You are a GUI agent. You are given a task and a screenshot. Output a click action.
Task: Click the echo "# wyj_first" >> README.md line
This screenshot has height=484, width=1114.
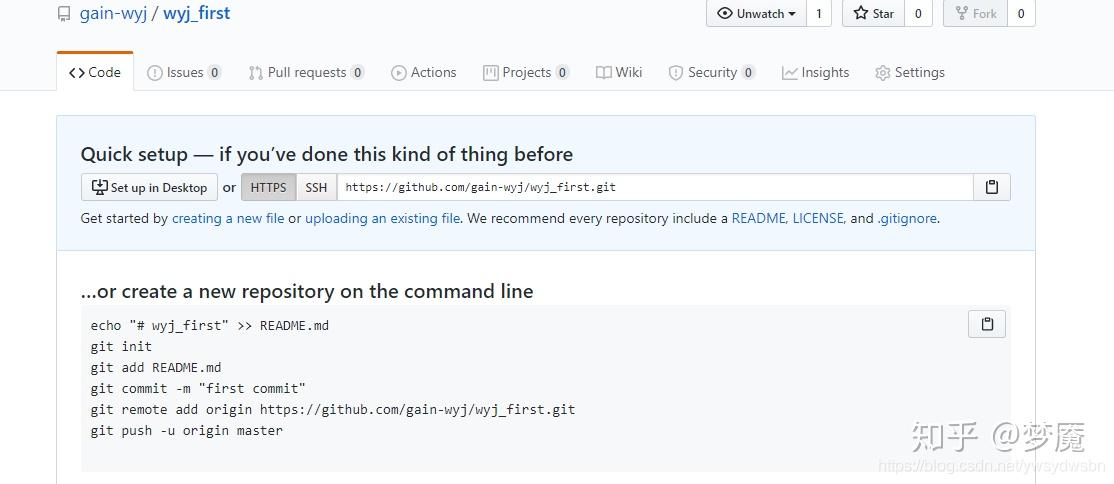(210, 326)
